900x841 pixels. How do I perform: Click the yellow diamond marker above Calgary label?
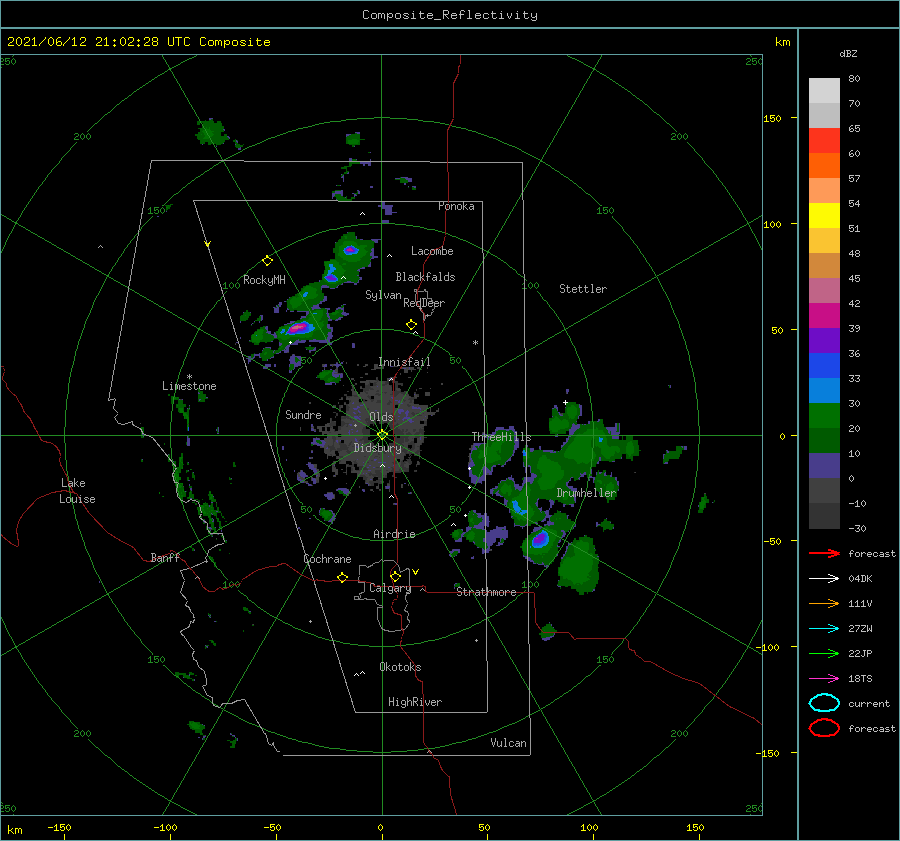tap(395, 576)
